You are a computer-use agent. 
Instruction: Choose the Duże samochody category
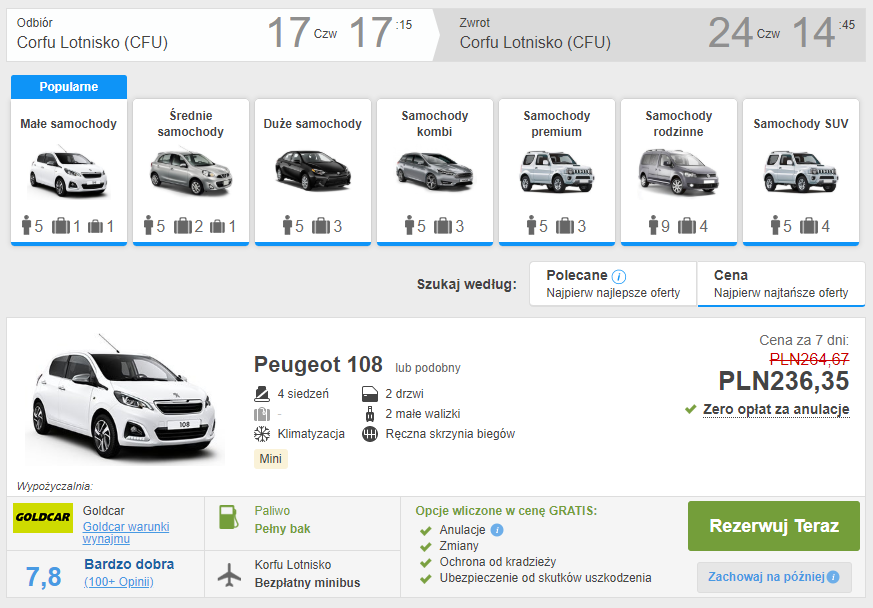312,171
